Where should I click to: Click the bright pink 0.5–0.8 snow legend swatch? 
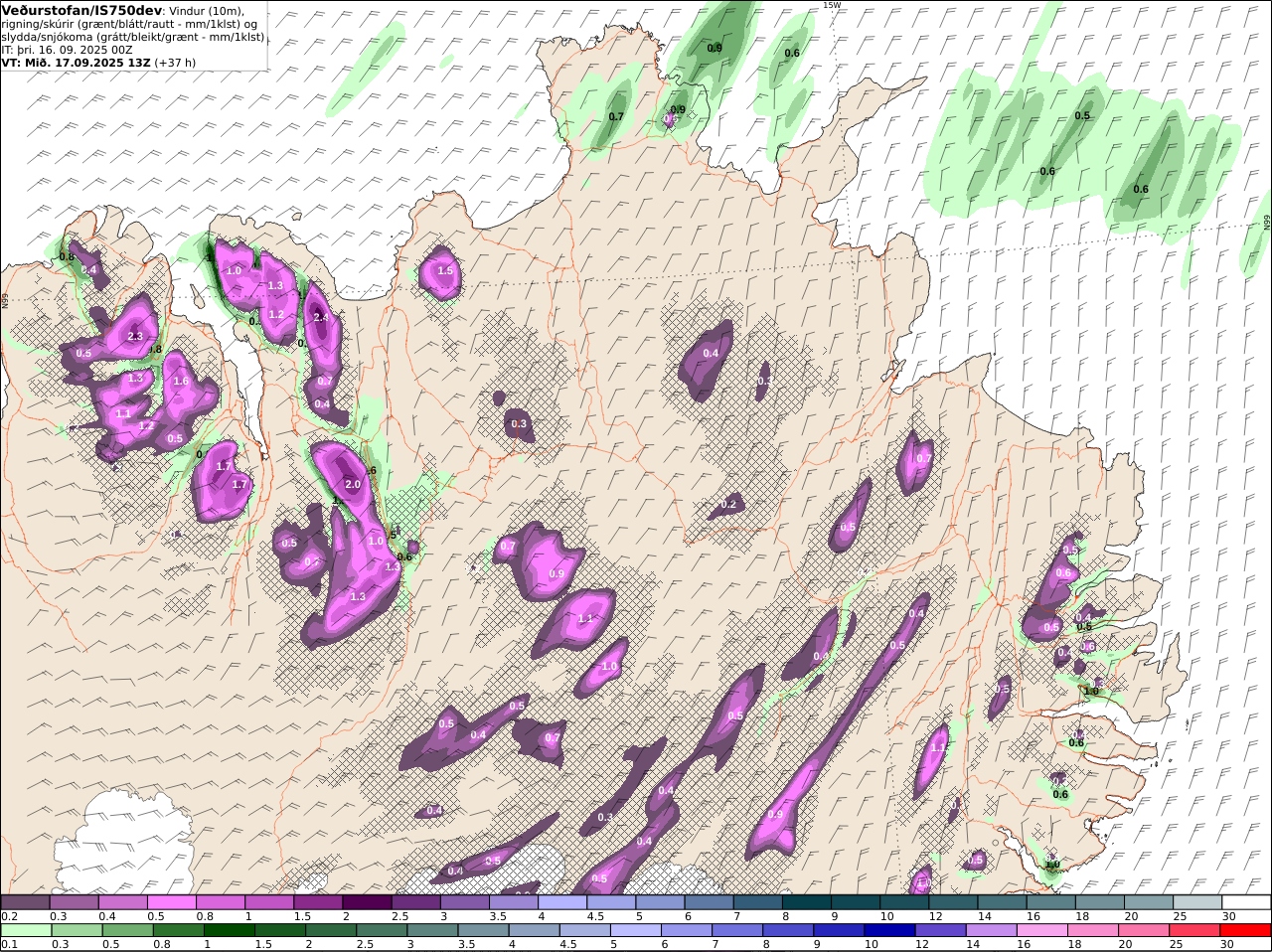pos(171,902)
